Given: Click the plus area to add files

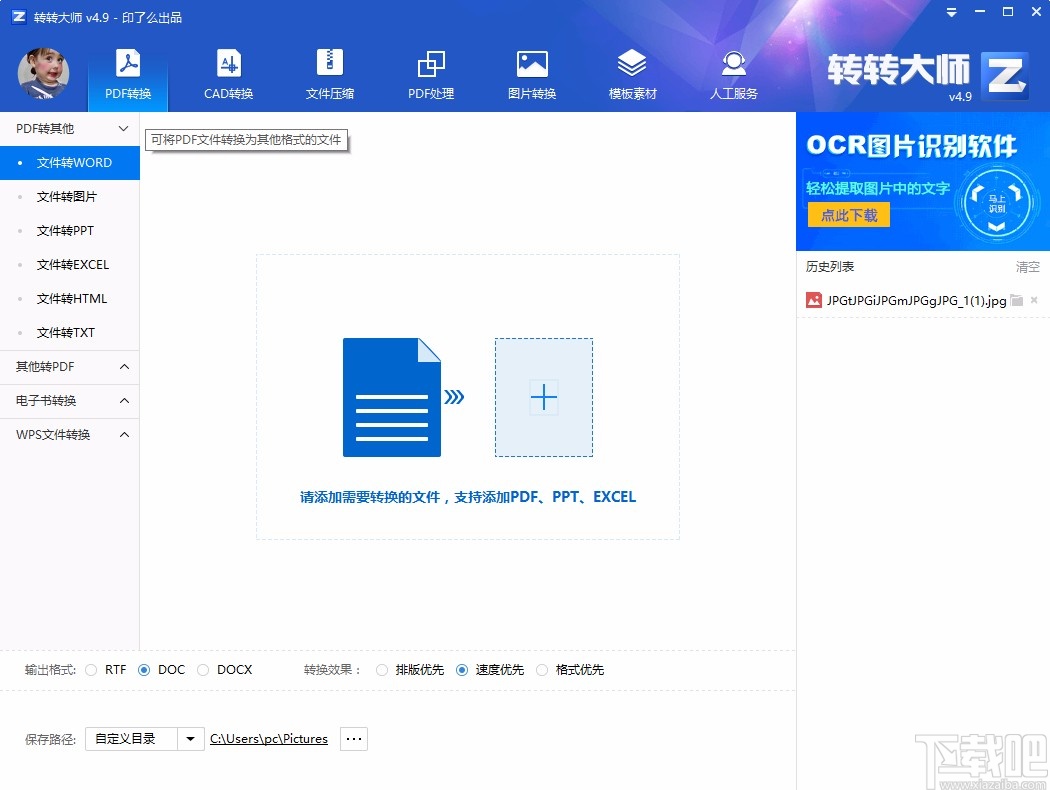Looking at the screenshot, I should [x=543, y=397].
